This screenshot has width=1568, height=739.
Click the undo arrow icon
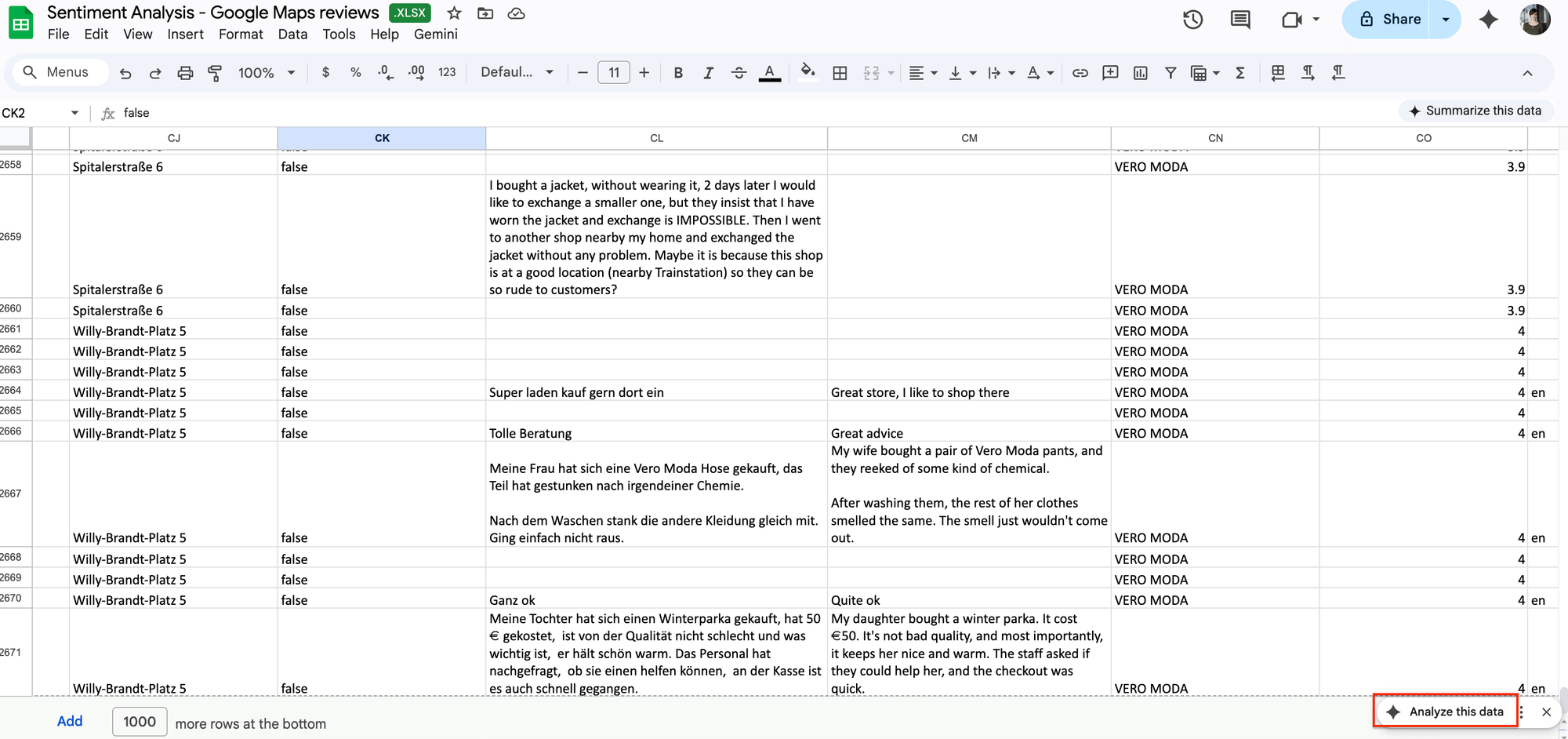125,73
